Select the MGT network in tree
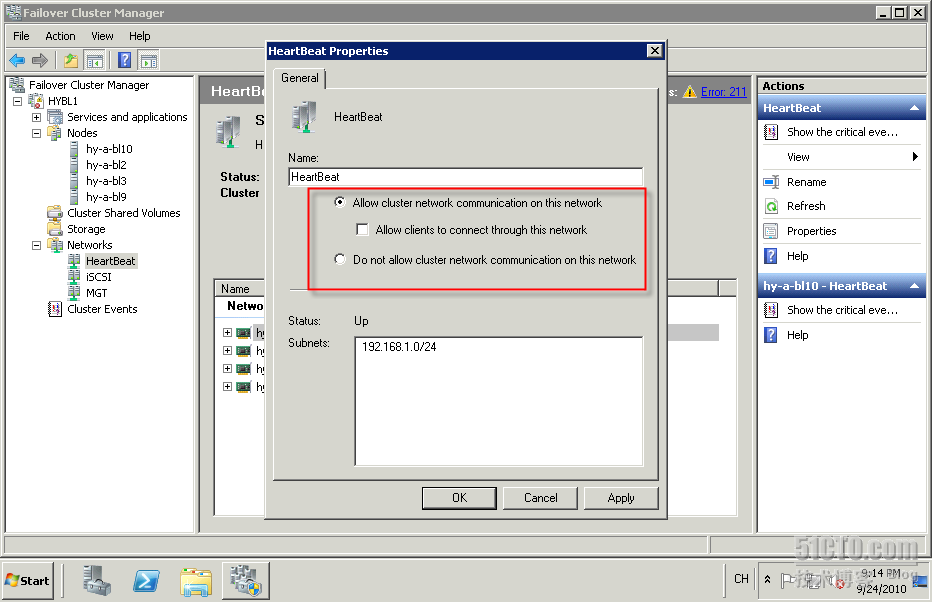The height and width of the screenshot is (602, 932). pyautogui.click(x=96, y=293)
